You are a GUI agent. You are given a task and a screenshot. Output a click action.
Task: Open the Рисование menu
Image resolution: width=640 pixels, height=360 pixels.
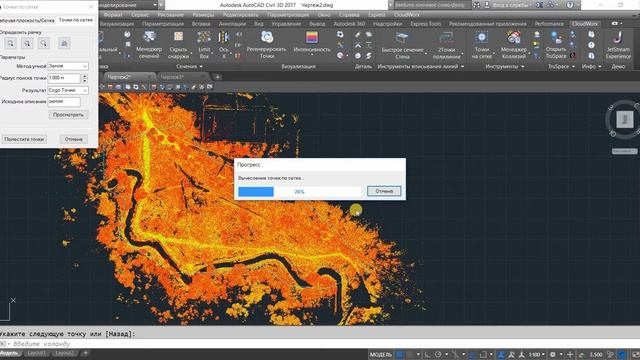(170, 15)
